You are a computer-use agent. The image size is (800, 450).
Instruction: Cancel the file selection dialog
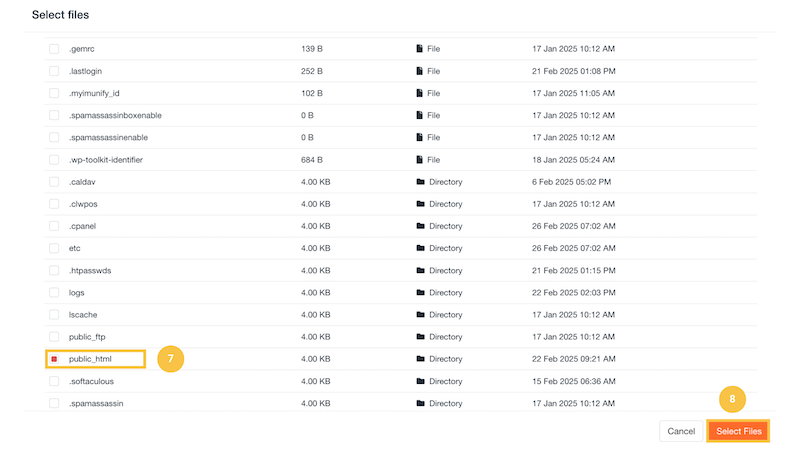pos(681,431)
